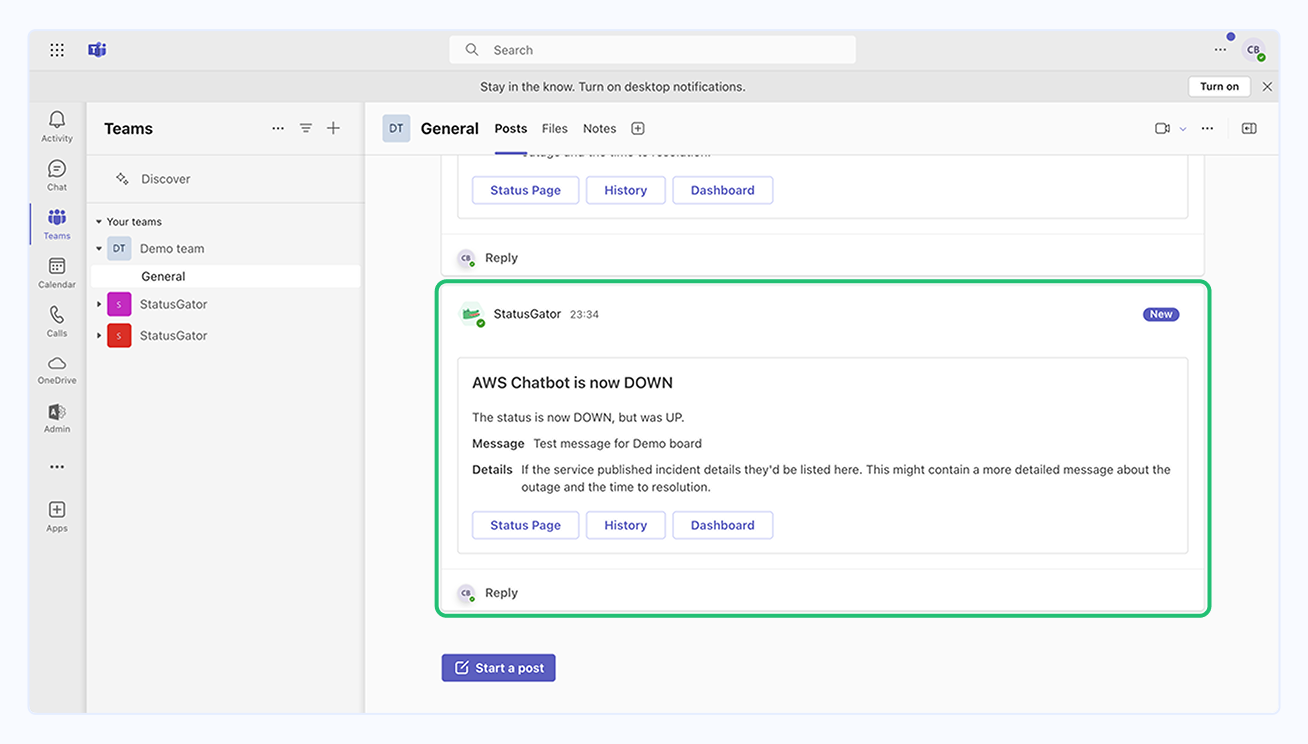Click the plus to join or create team
The width and height of the screenshot is (1308, 744).
point(334,128)
